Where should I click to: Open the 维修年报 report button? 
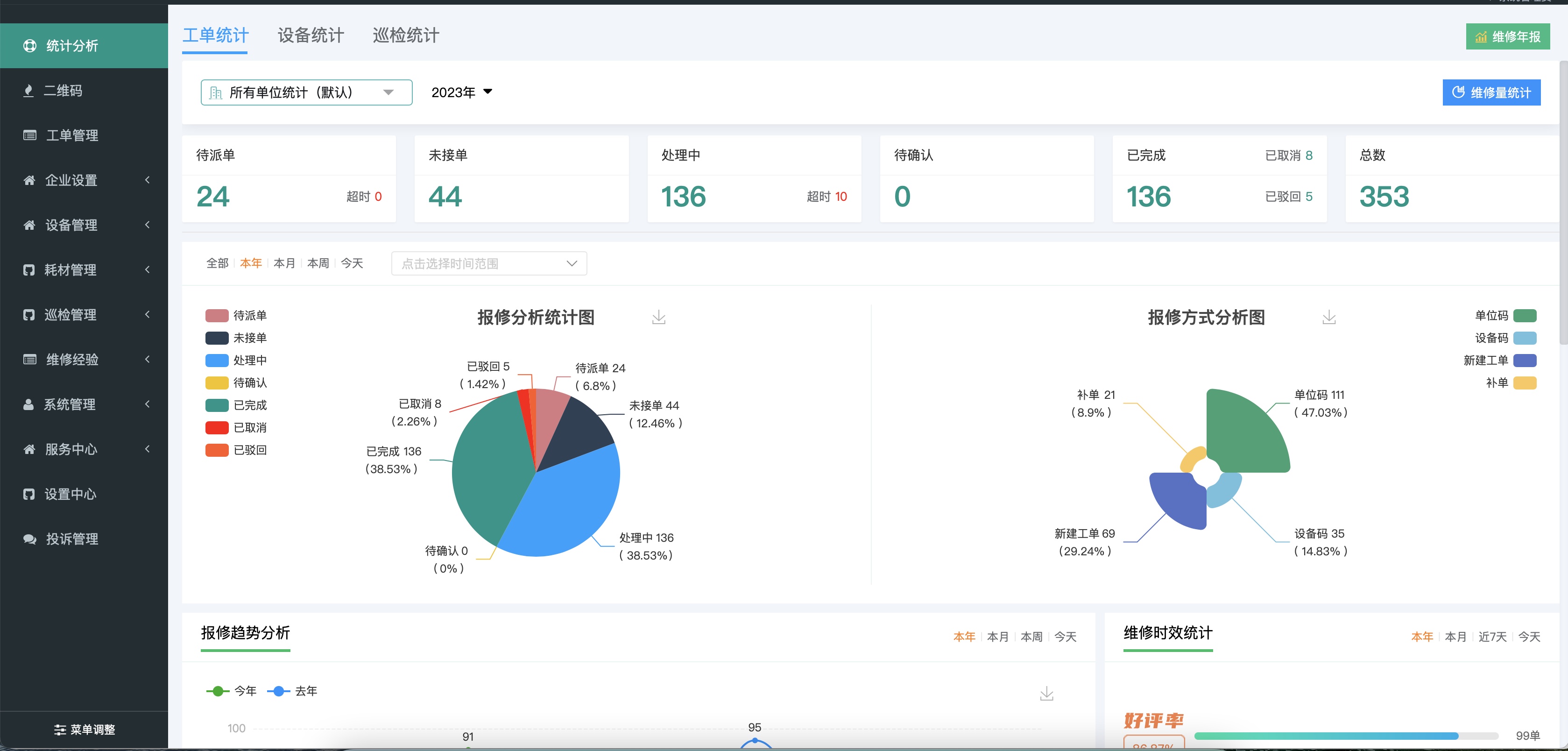pyautogui.click(x=1507, y=36)
